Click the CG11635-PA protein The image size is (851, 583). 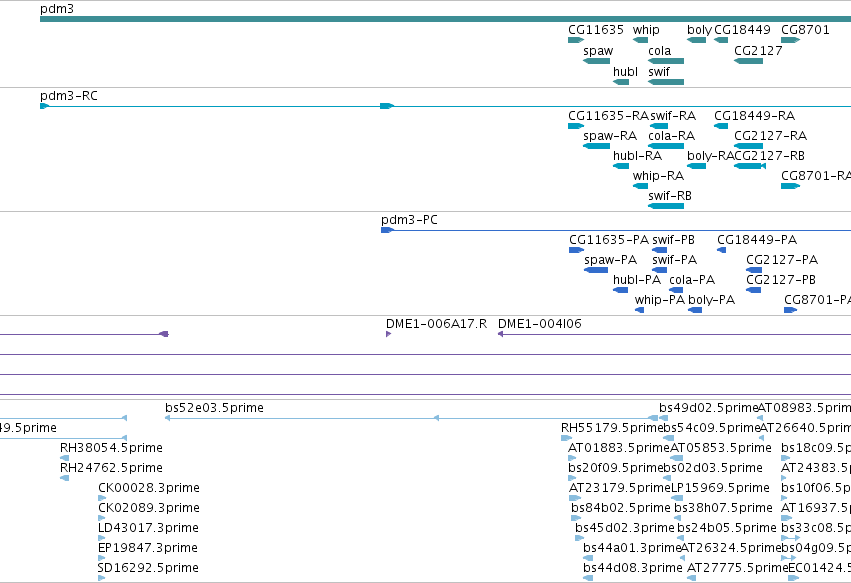click(576, 250)
